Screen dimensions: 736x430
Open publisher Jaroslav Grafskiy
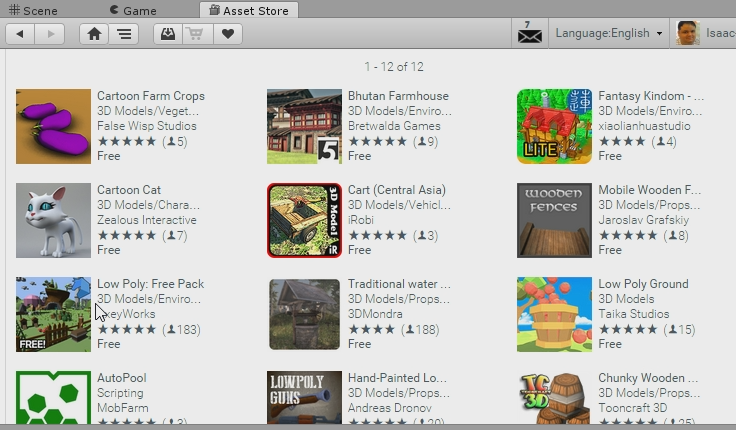[643, 220]
